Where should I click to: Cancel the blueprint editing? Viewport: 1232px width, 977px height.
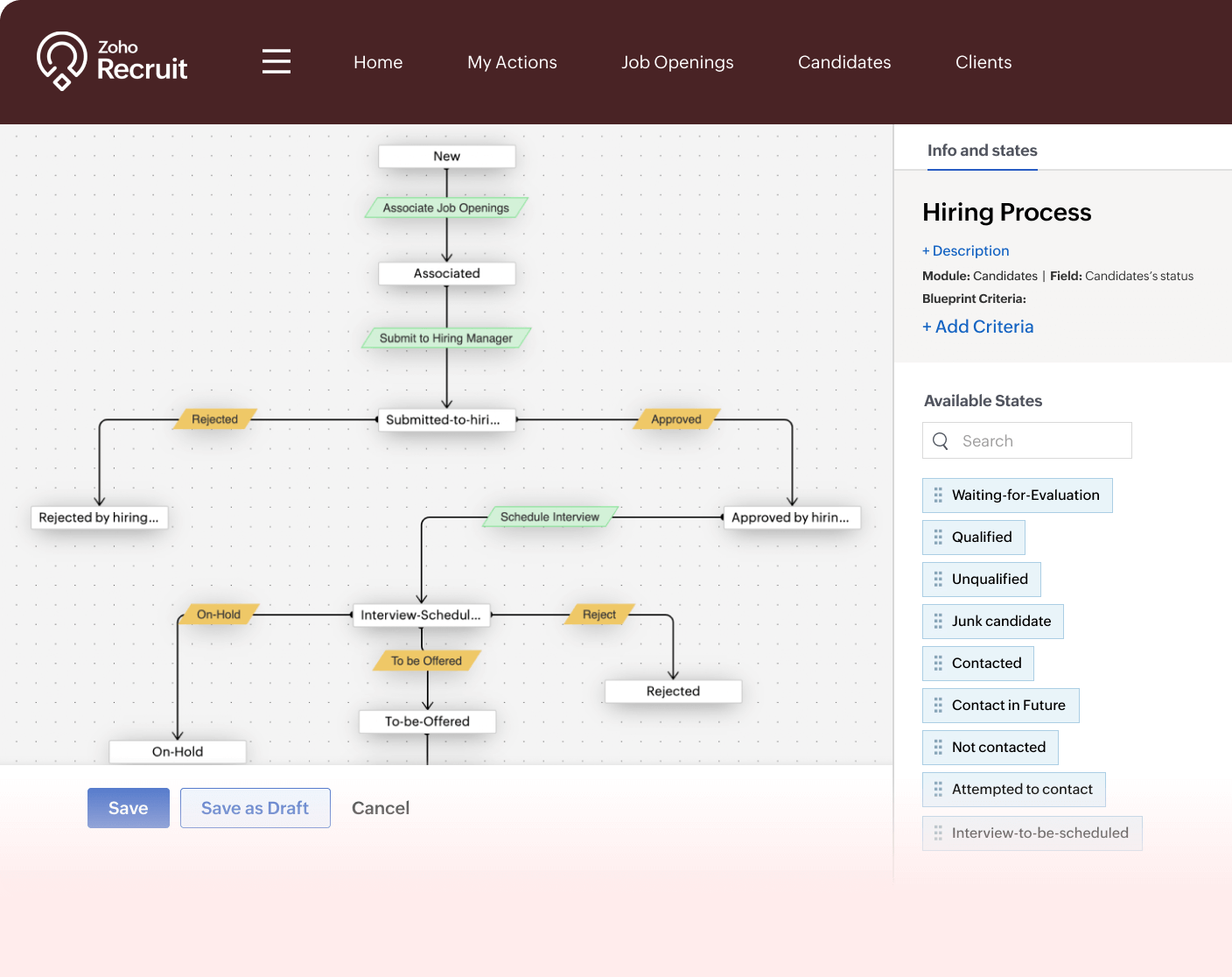[x=381, y=808]
